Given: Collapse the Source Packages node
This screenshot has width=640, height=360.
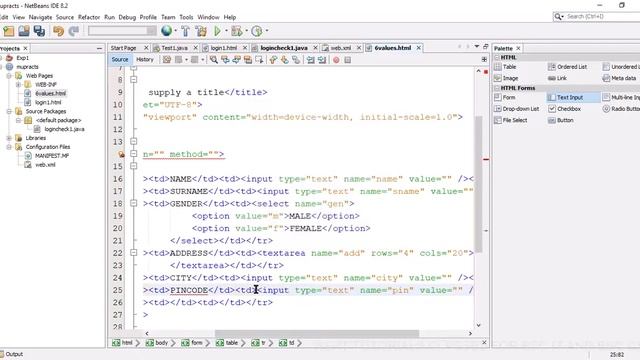Looking at the screenshot, I should pyautogui.click(x=9, y=111).
